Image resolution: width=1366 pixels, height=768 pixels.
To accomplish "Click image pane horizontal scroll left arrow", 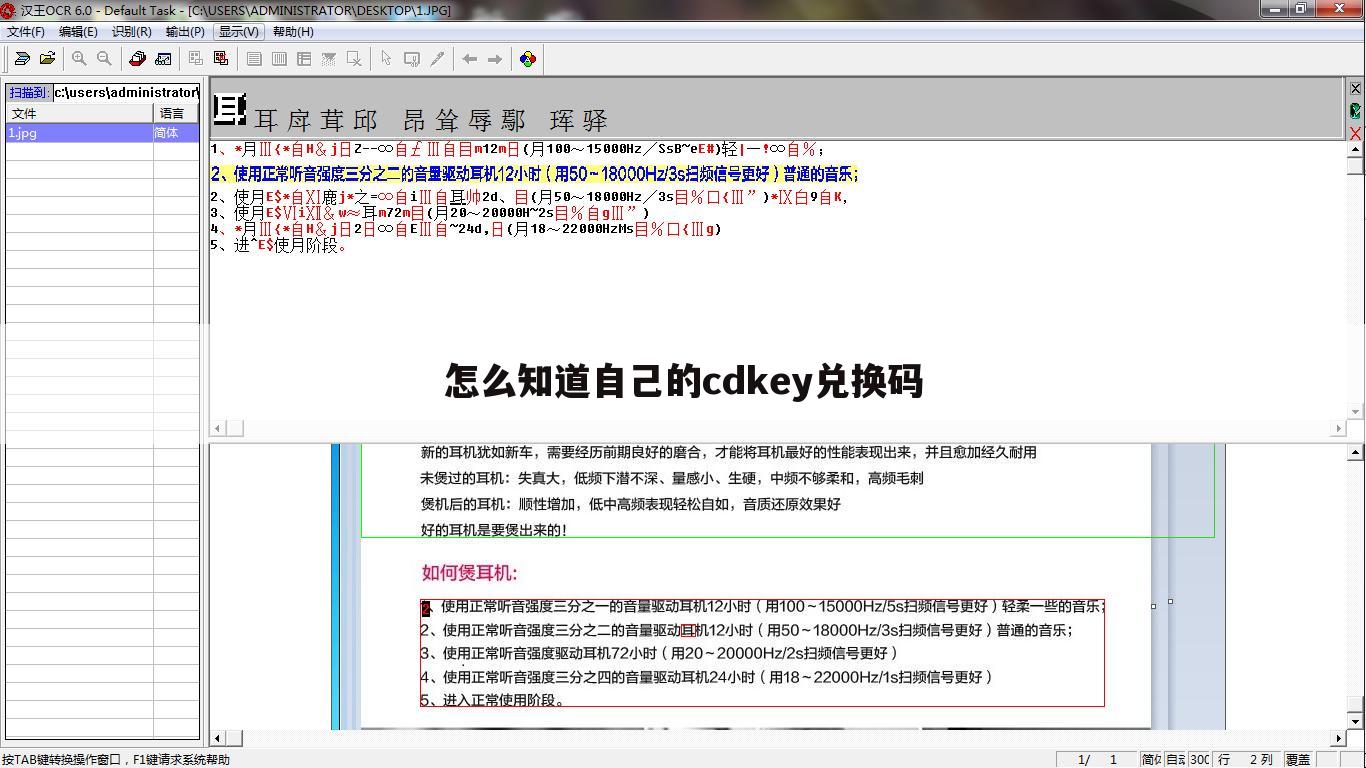I will click(x=217, y=738).
